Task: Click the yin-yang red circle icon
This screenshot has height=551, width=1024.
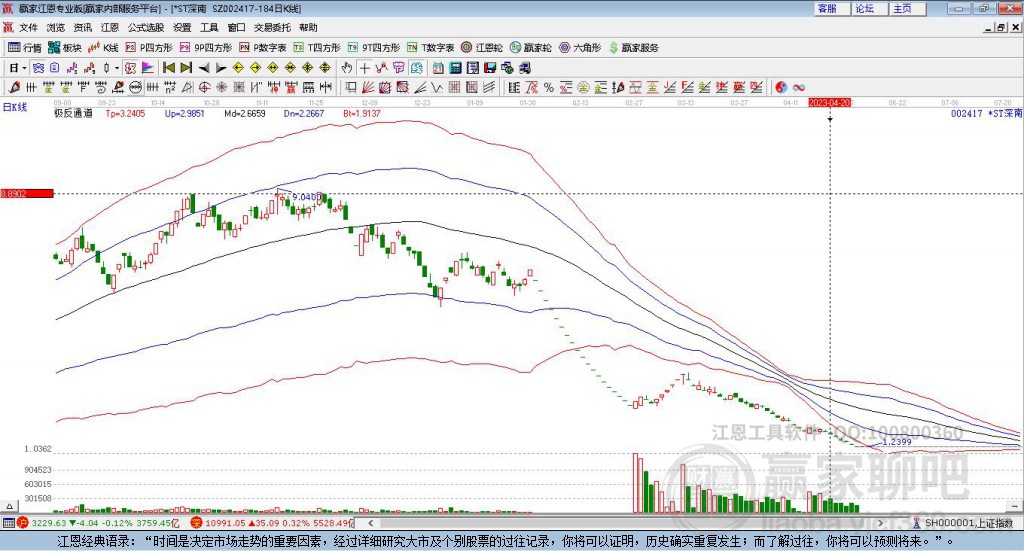Action: (781, 87)
